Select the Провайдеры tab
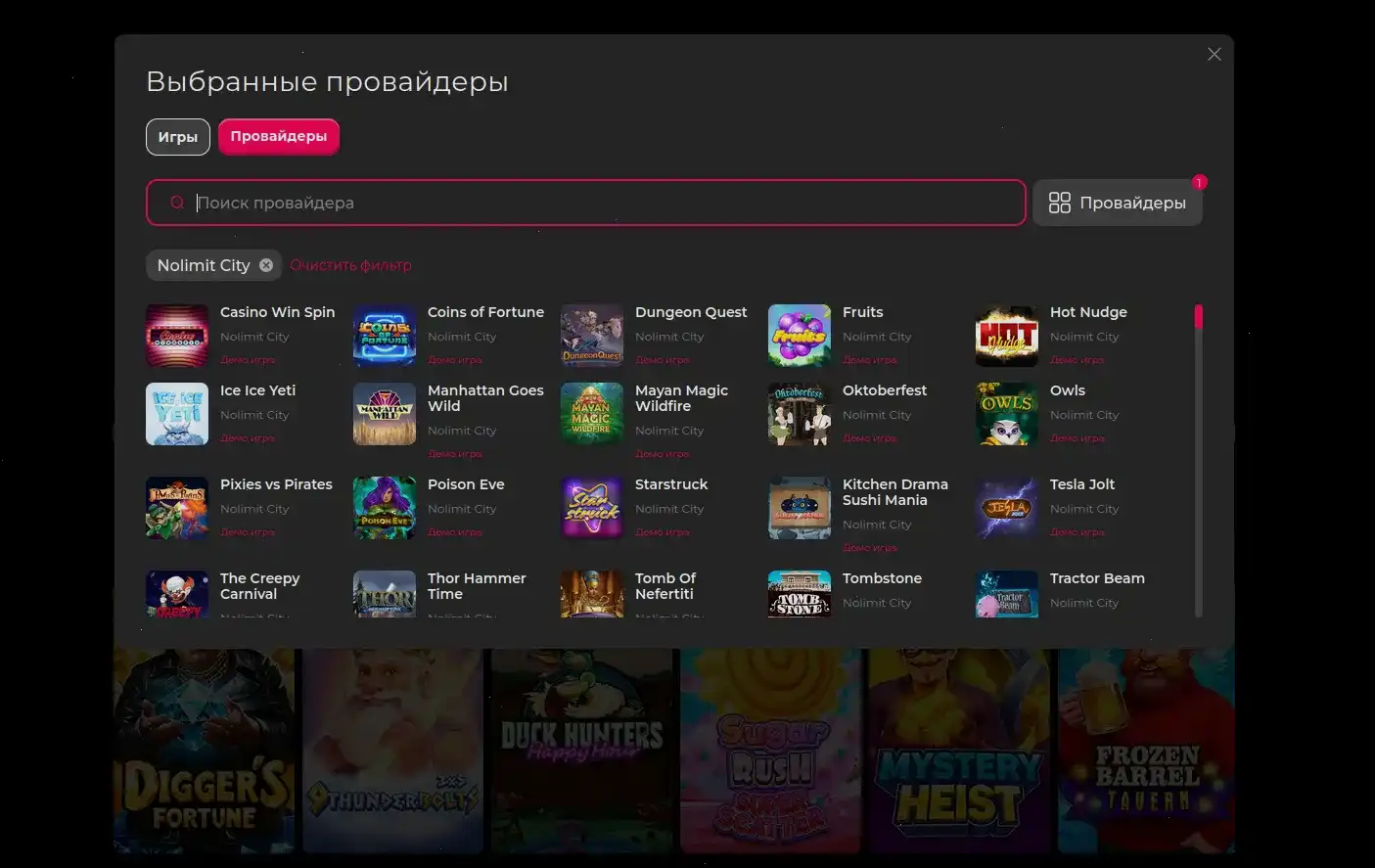1375x868 pixels. coord(278,136)
